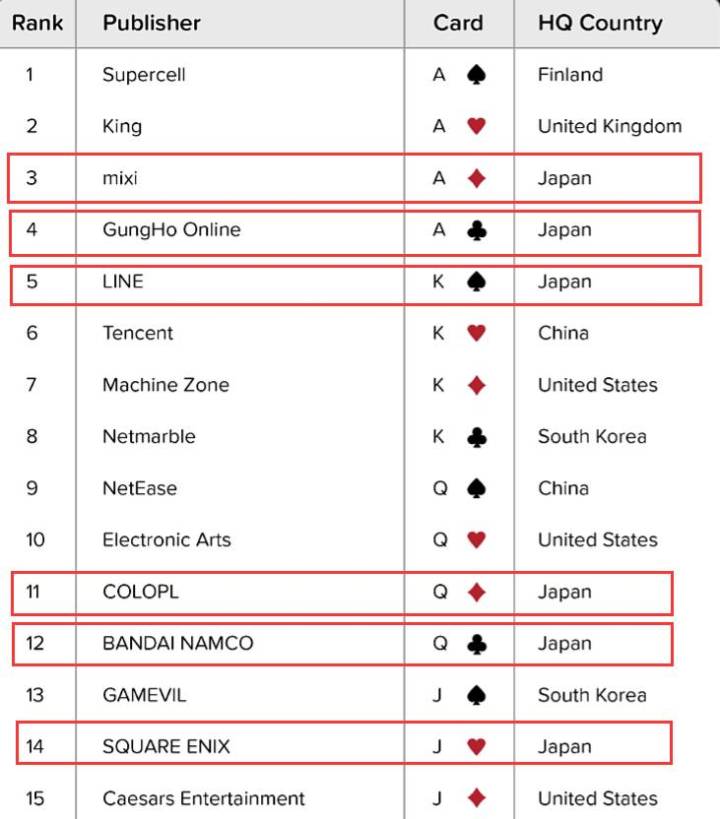Click the club icon in Netmarble row
The height and width of the screenshot is (819, 720).
pos(477,437)
